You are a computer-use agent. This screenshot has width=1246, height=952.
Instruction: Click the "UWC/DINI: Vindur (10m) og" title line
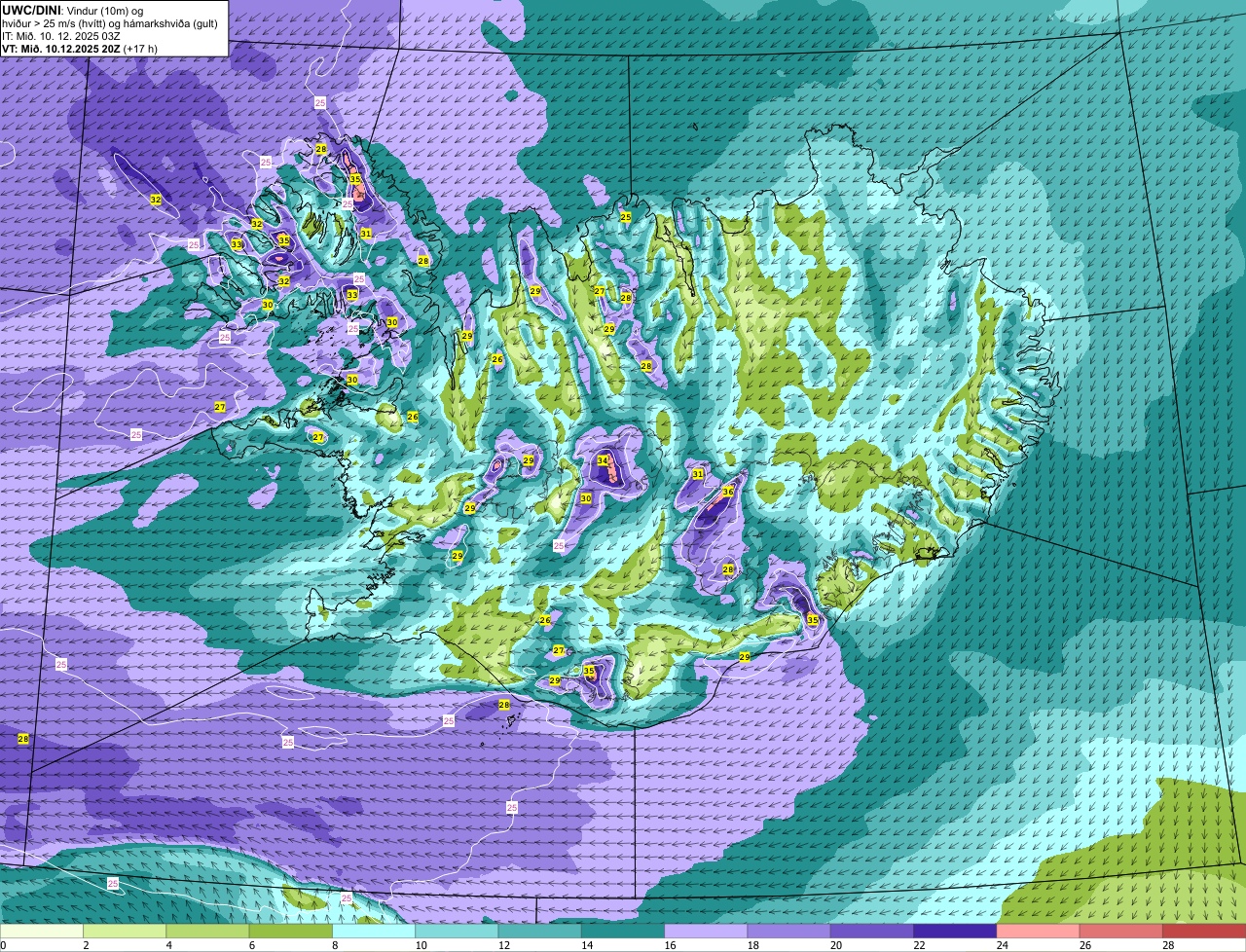tap(73, 10)
